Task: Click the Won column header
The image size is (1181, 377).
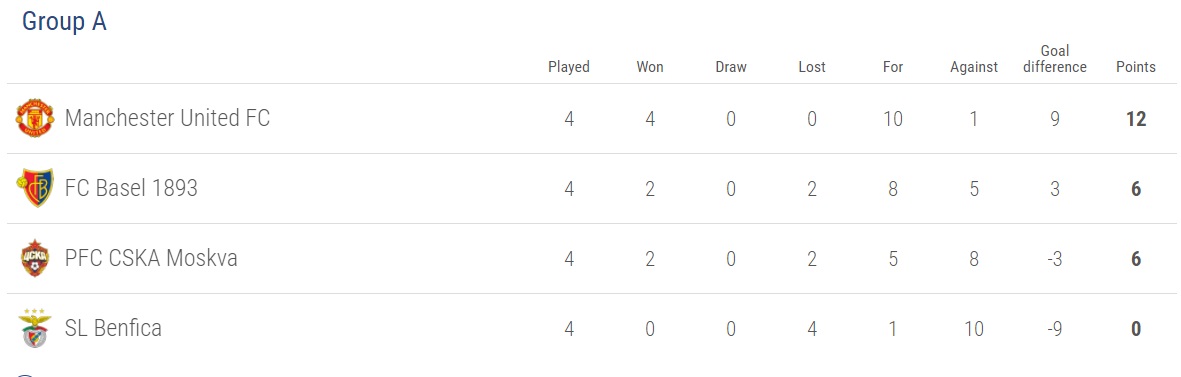Action: 650,67
